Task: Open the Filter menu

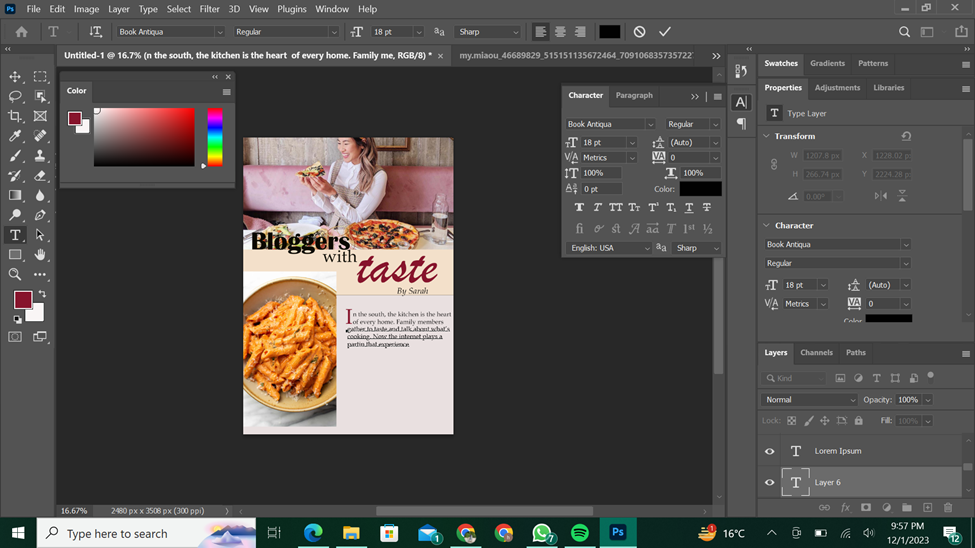Action: pyautogui.click(x=209, y=9)
